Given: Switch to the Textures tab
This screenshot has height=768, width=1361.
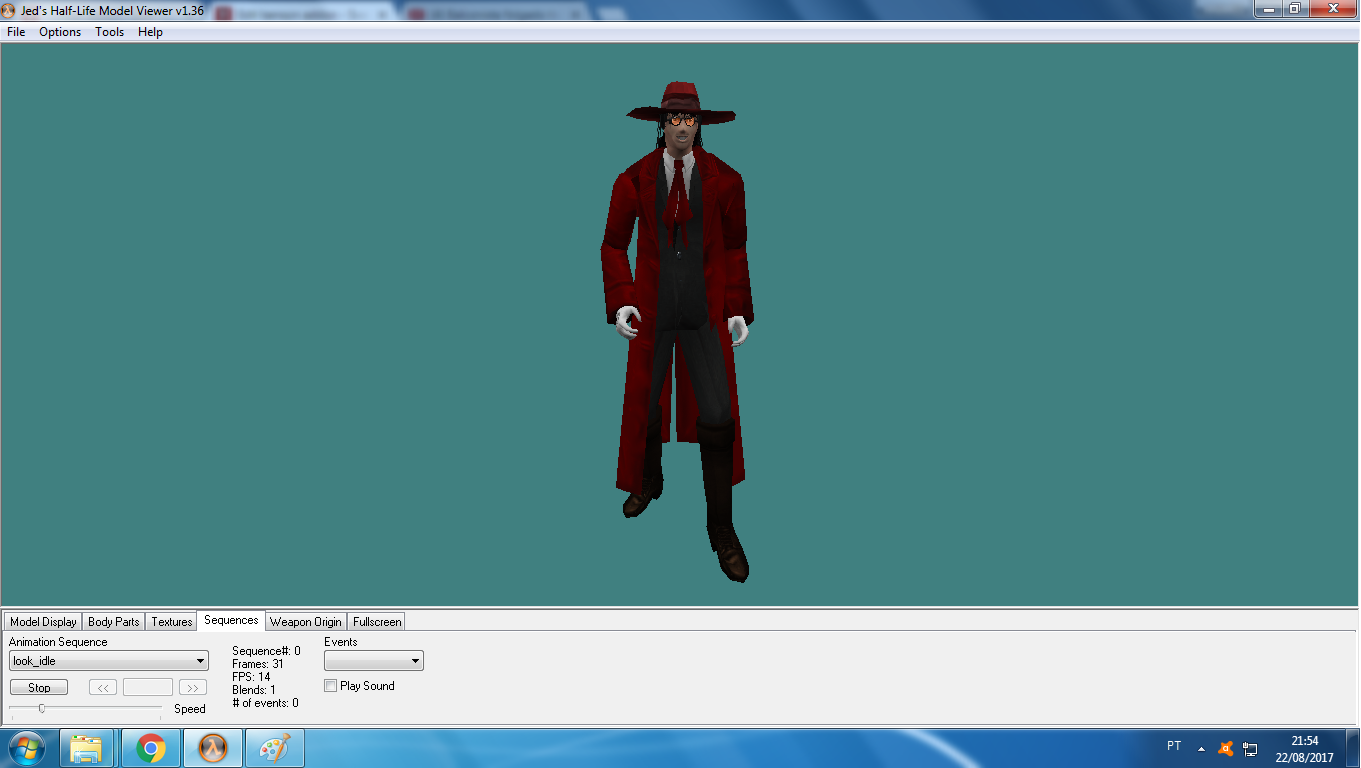Looking at the screenshot, I should 172,622.
